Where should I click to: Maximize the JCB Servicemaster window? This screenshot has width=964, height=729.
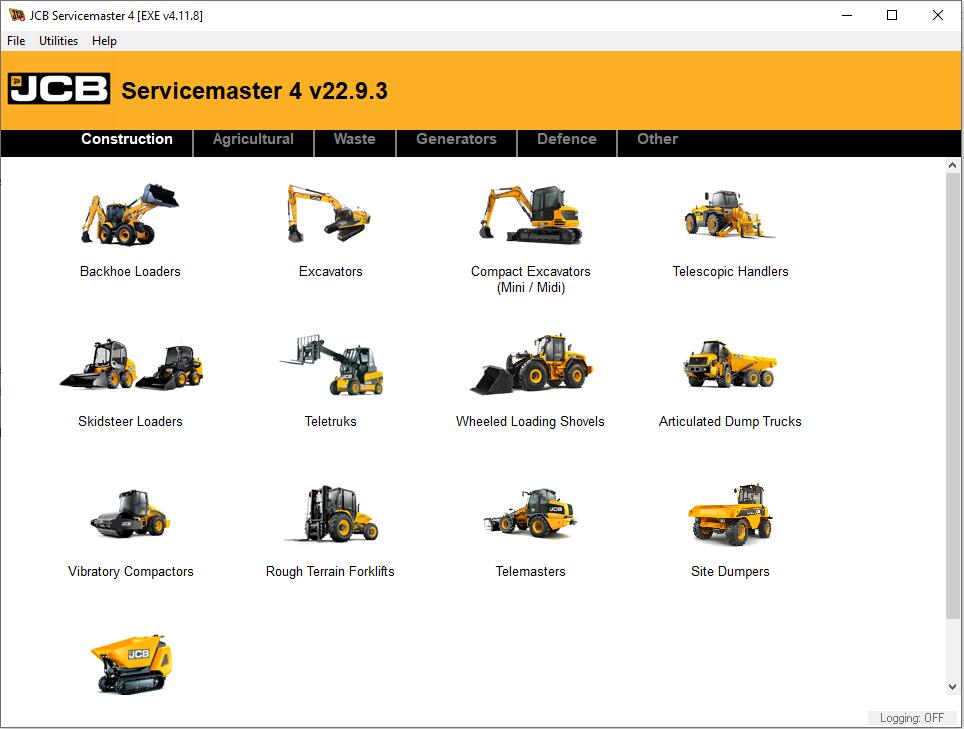coord(892,15)
